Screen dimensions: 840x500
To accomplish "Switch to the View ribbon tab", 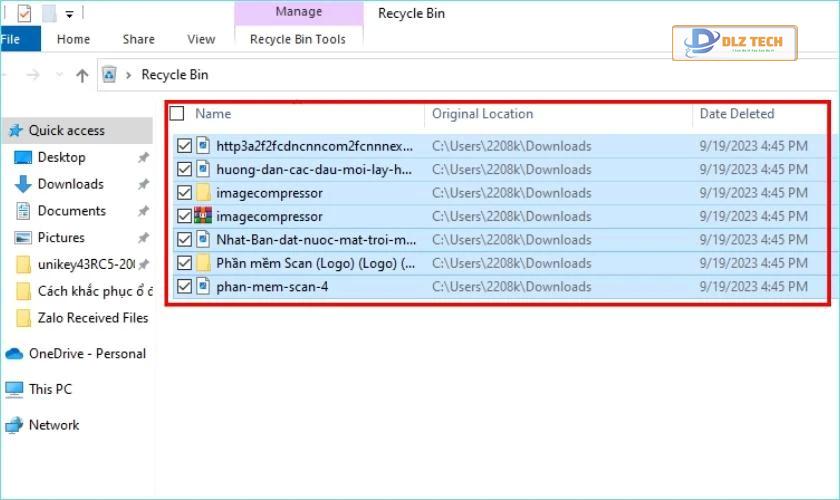I will point(201,39).
